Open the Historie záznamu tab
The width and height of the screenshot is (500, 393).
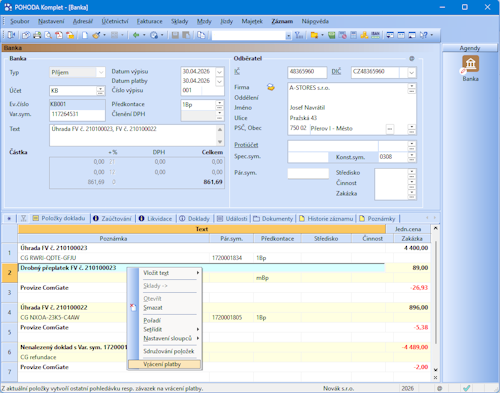pos(326,219)
